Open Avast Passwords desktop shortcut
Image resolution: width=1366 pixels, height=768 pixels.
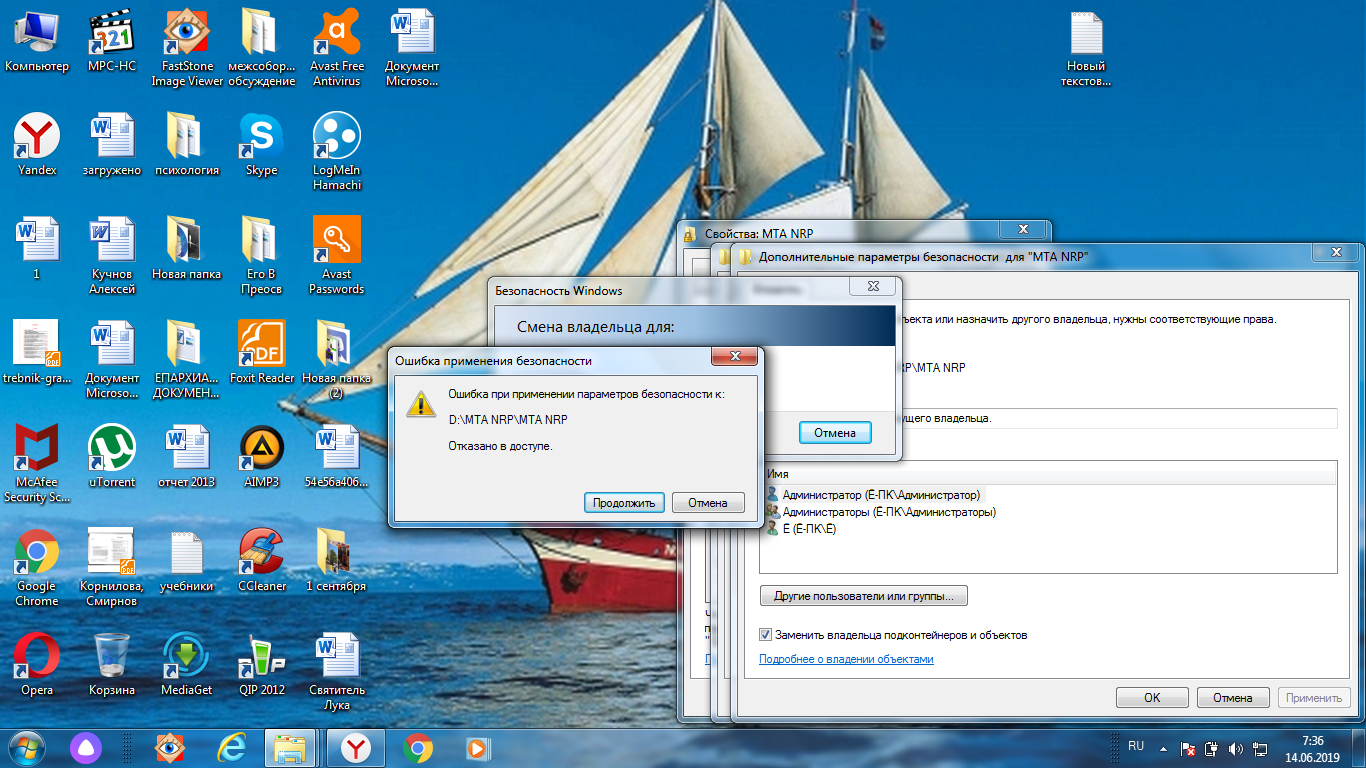click(x=337, y=256)
